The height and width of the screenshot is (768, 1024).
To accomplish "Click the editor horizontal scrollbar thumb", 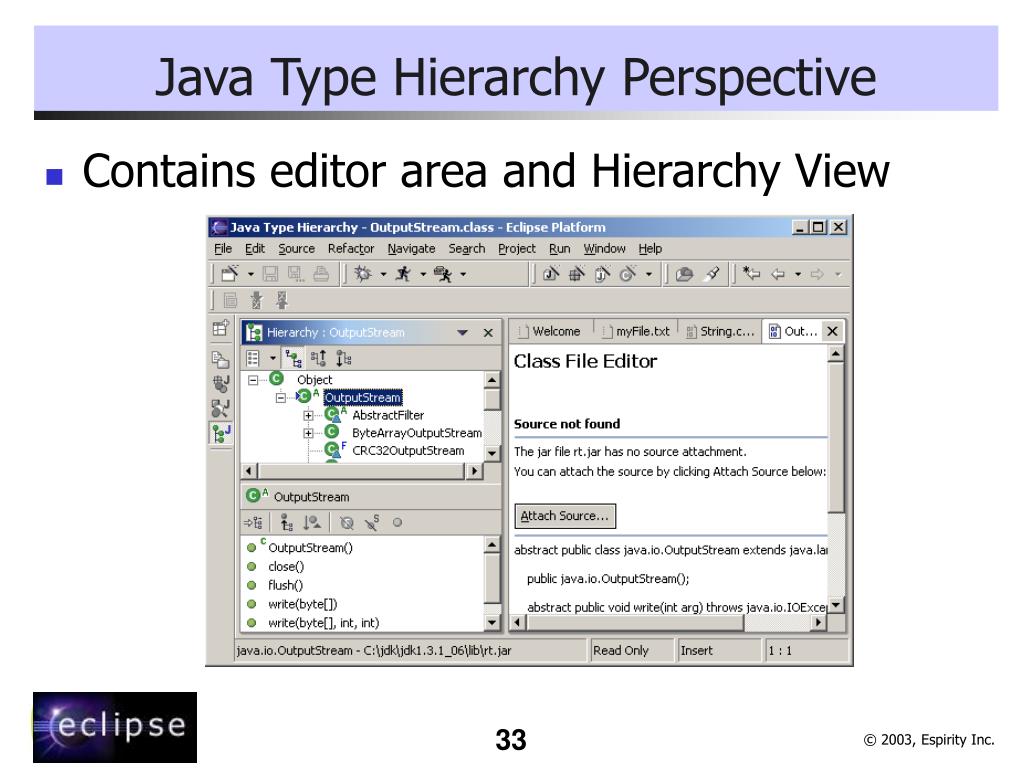I will pos(635,623).
